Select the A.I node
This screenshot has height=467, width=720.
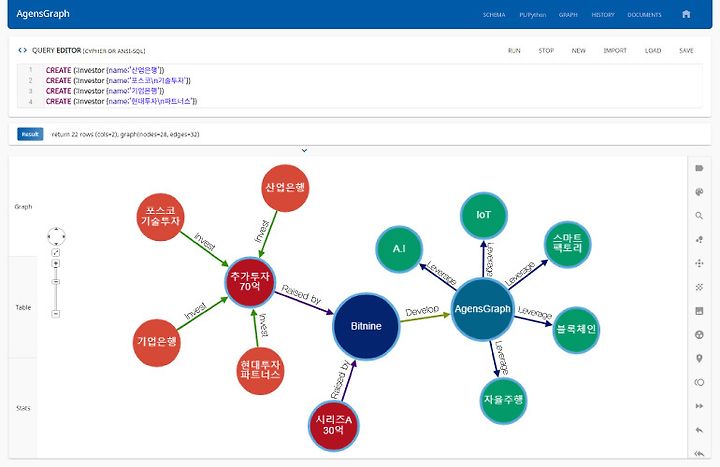[x=399, y=249]
